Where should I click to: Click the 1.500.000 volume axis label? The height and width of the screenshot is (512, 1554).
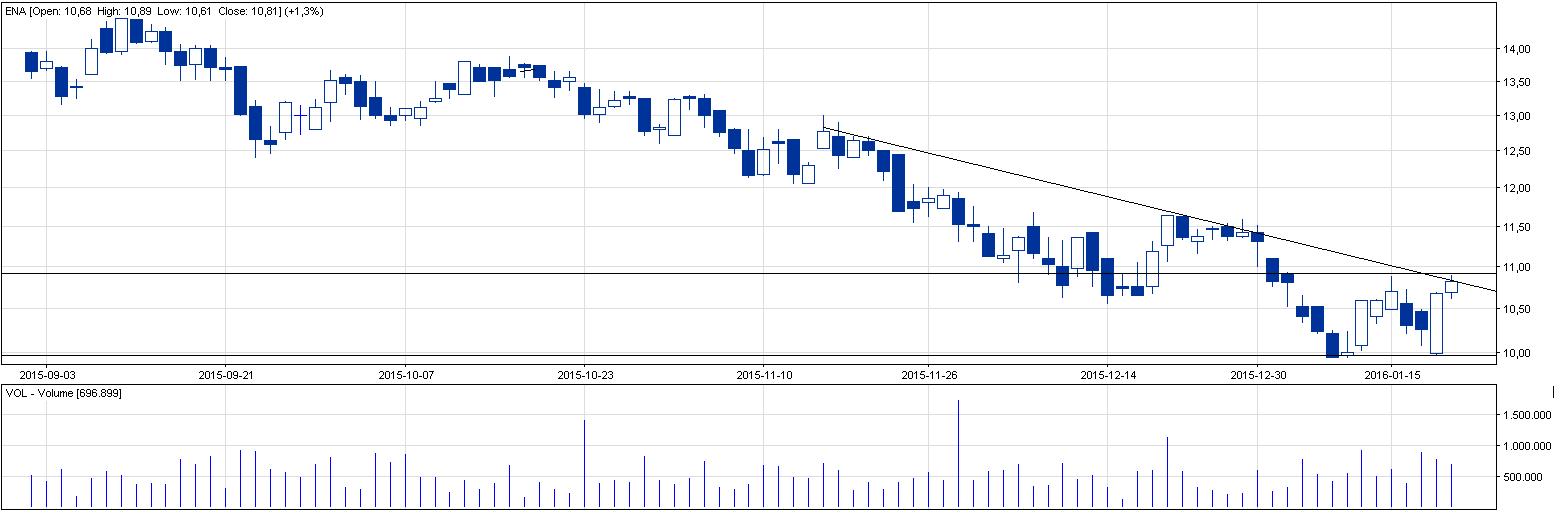point(1525,414)
